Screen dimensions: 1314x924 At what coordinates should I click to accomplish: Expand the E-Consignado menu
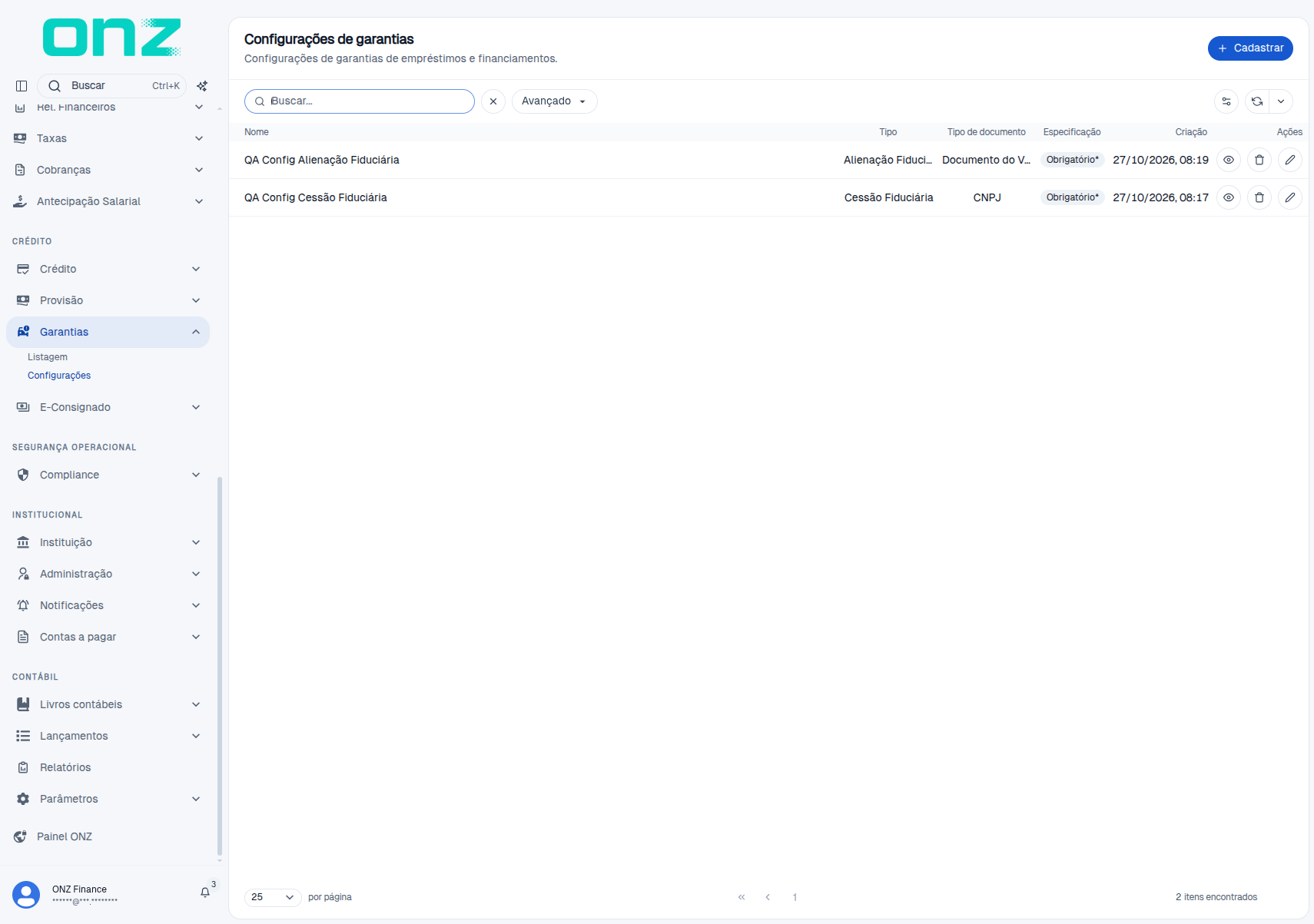108,407
